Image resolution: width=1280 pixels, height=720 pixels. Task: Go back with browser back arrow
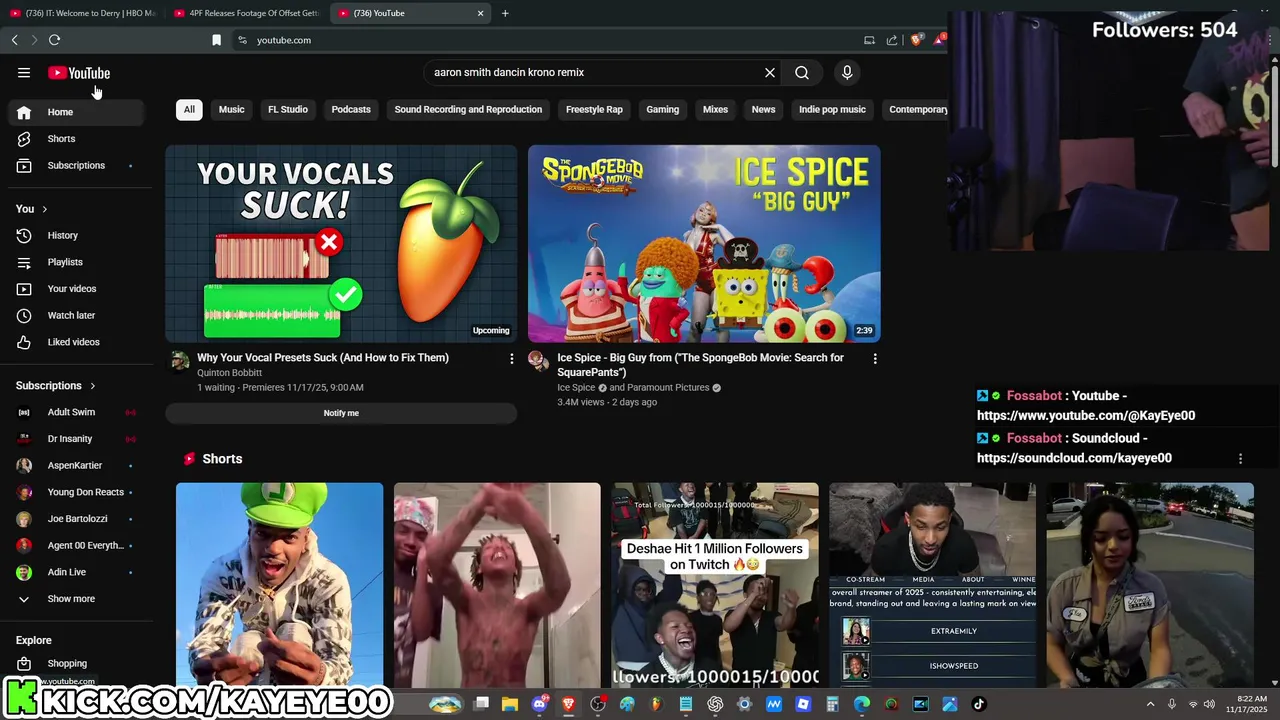[x=14, y=40]
